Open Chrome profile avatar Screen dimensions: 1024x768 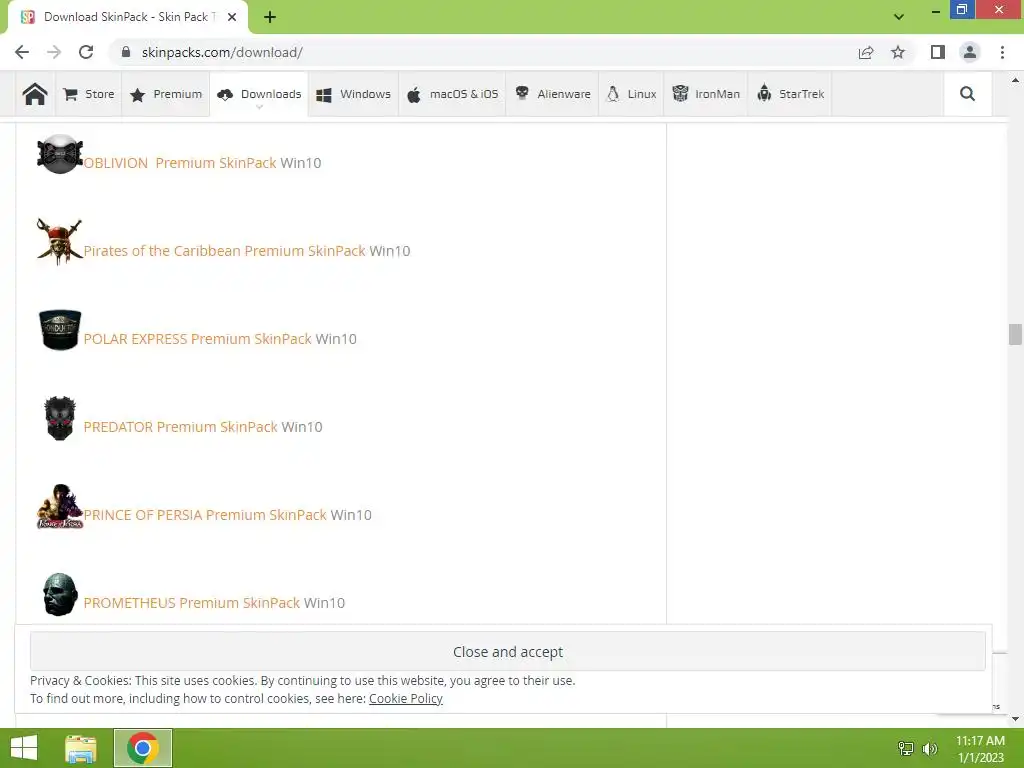click(970, 52)
